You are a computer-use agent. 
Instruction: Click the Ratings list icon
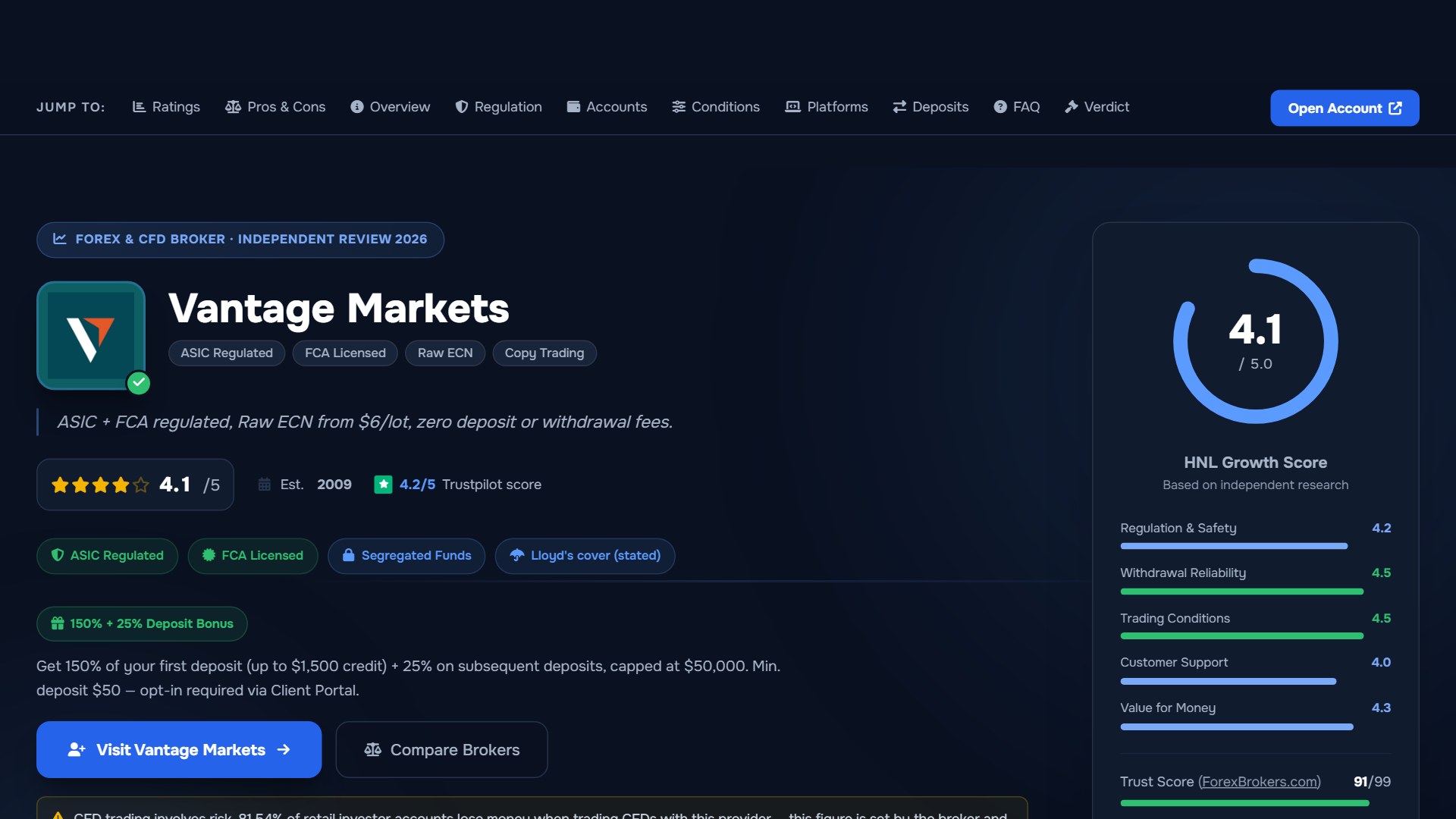point(140,107)
